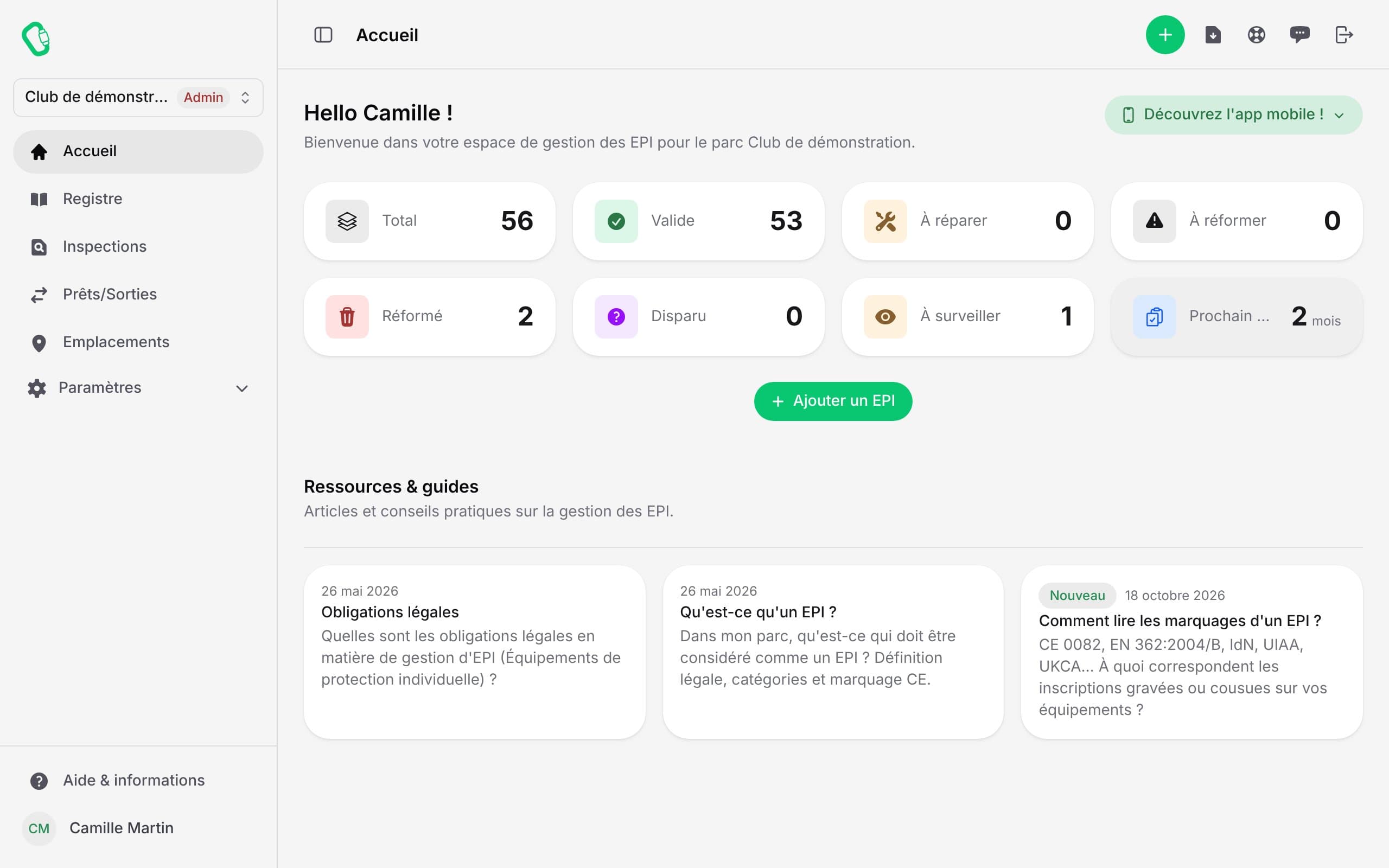Click the À réparer tools icon
This screenshot has width=1389, height=868.
tap(885, 221)
